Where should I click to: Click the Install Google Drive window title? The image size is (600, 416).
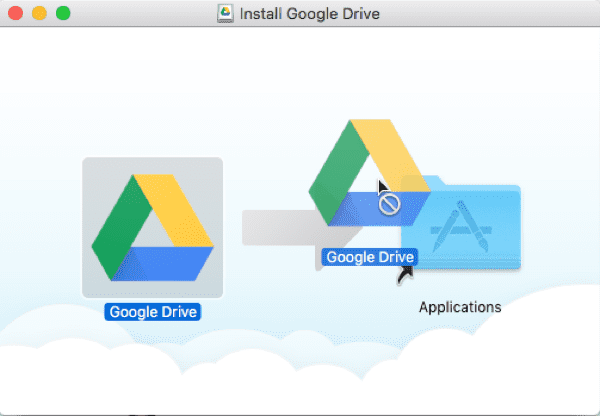[310, 14]
